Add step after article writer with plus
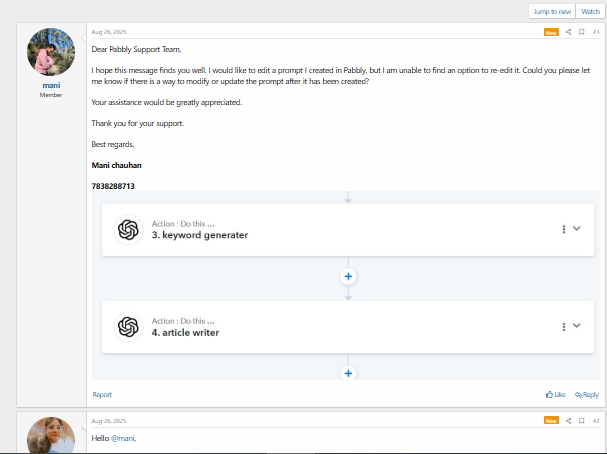Image resolution: width=607 pixels, height=454 pixels. pyautogui.click(x=348, y=373)
